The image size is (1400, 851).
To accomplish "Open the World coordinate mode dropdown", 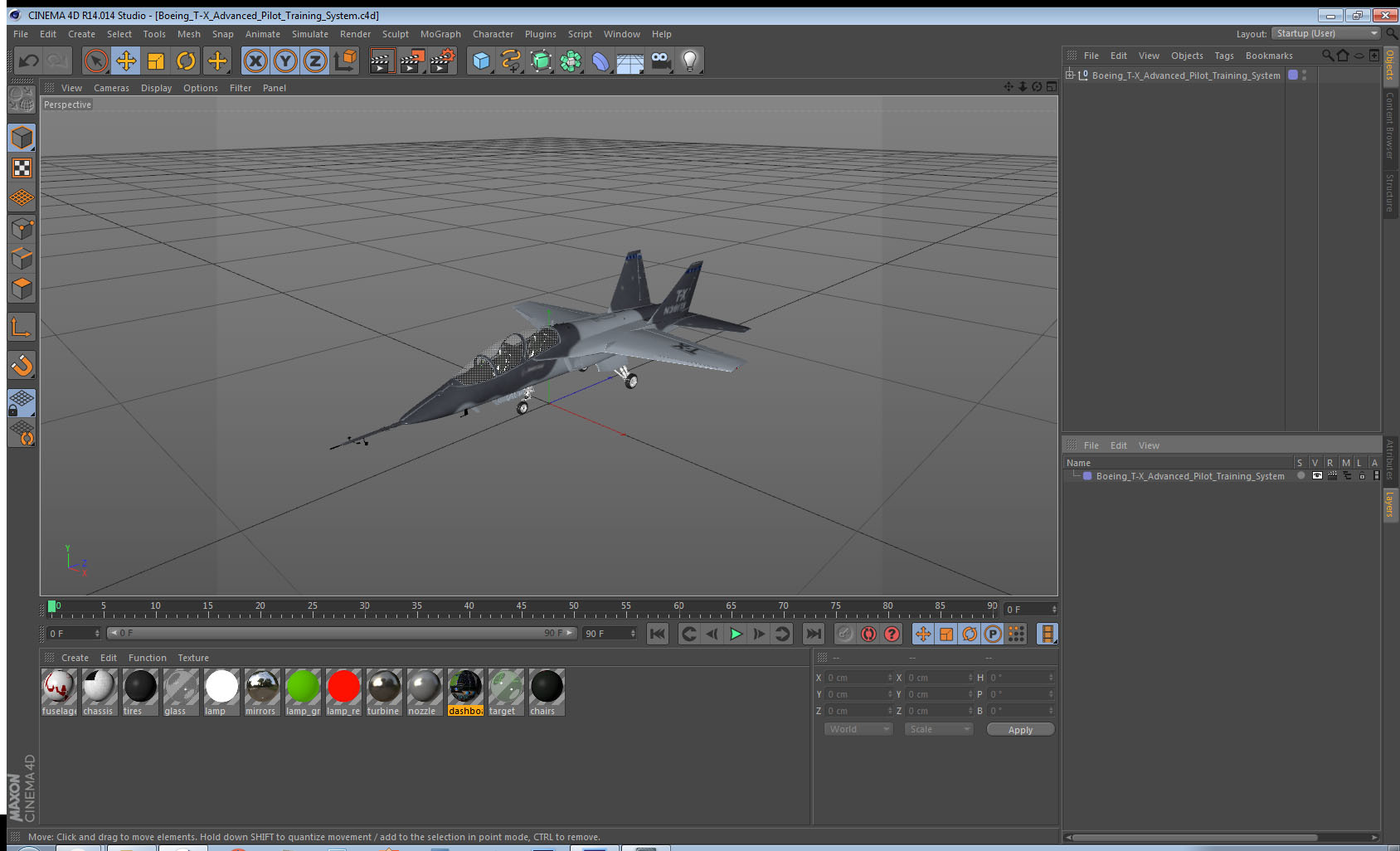I will [x=858, y=729].
